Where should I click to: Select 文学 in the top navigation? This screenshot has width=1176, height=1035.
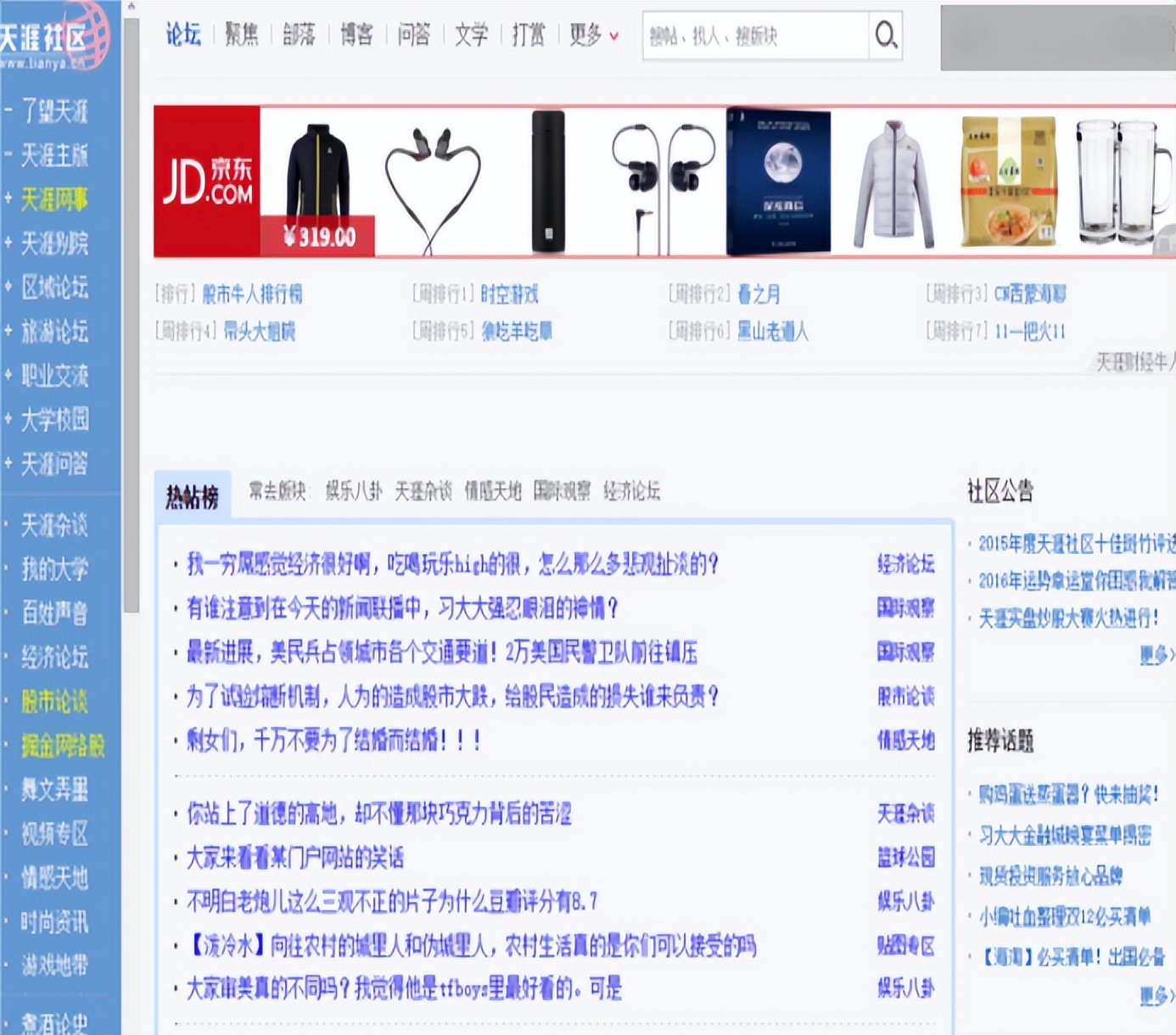click(x=471, y=36)
